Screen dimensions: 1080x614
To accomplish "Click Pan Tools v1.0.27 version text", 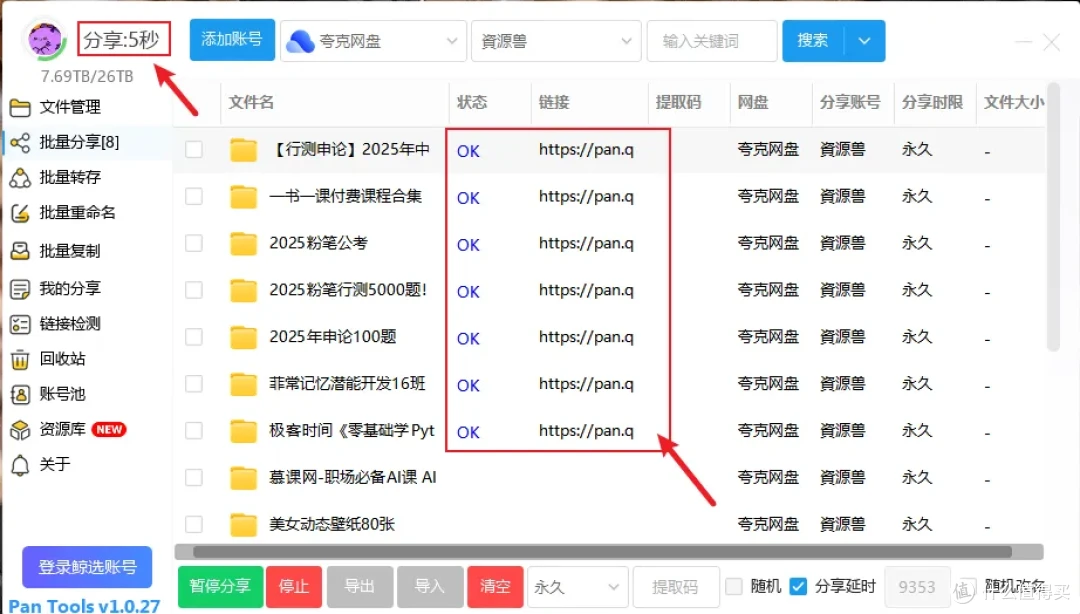I will point(84,606).
